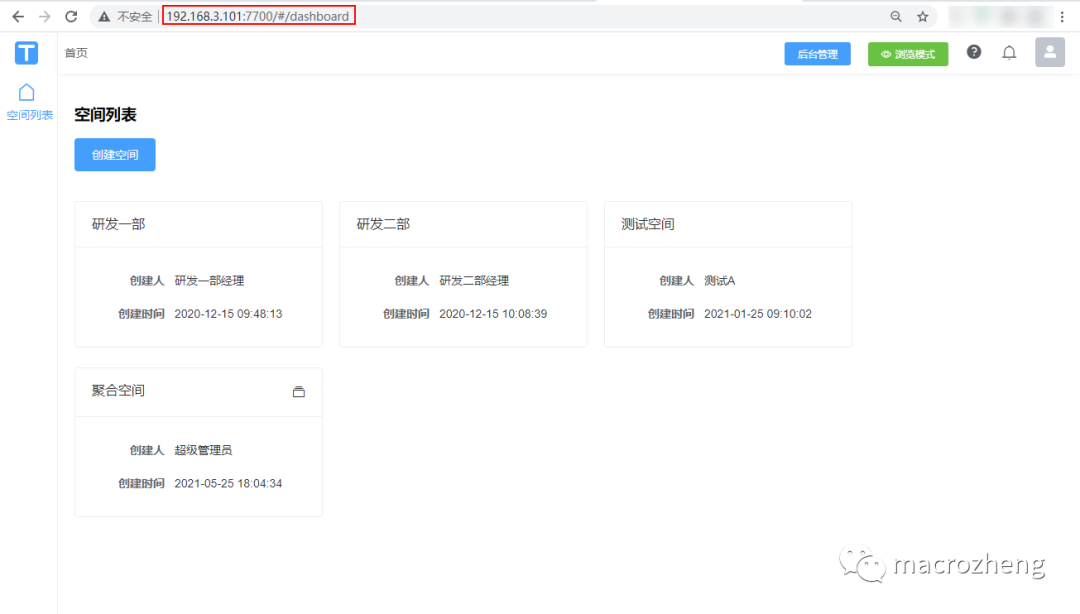This screenshot has height=614, width=1080.
Task: Click the address bar URL text
Action: tap(258, 16)
